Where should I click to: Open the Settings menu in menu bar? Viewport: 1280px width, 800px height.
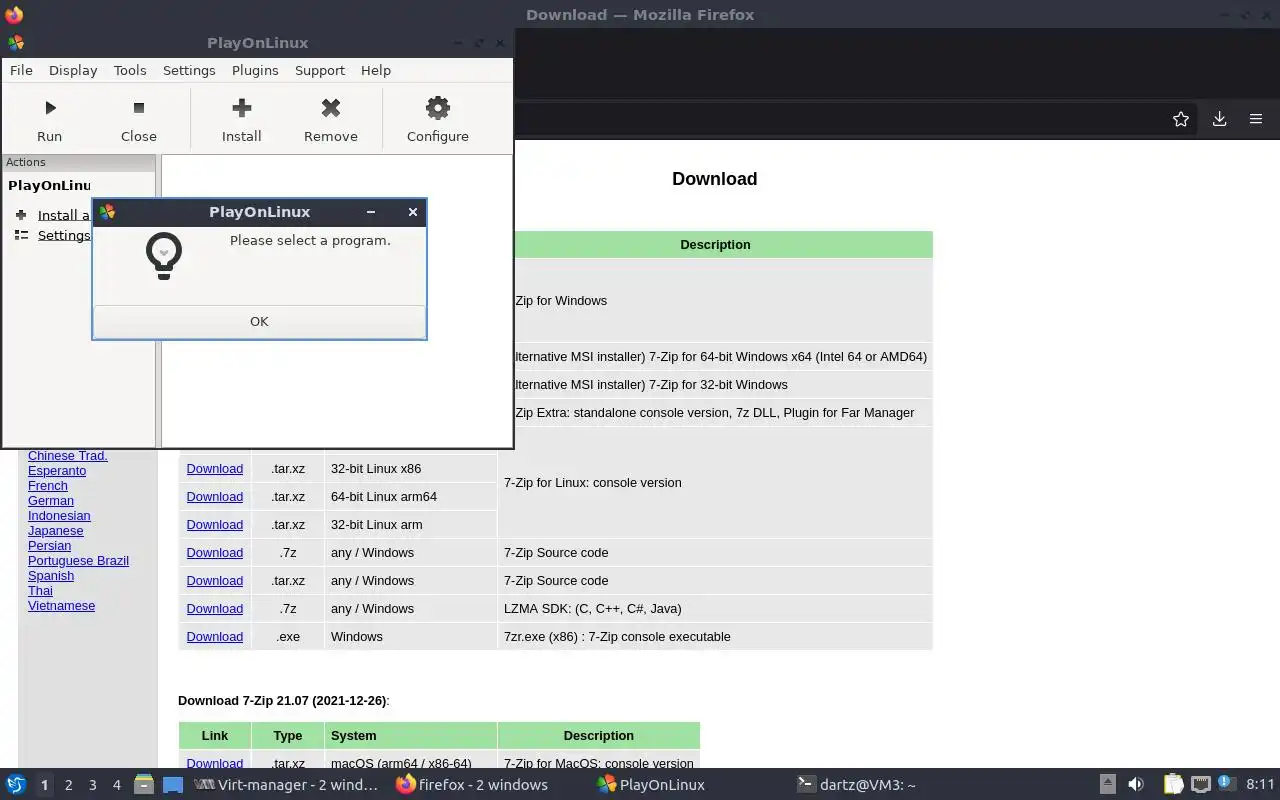click(189, 70)
